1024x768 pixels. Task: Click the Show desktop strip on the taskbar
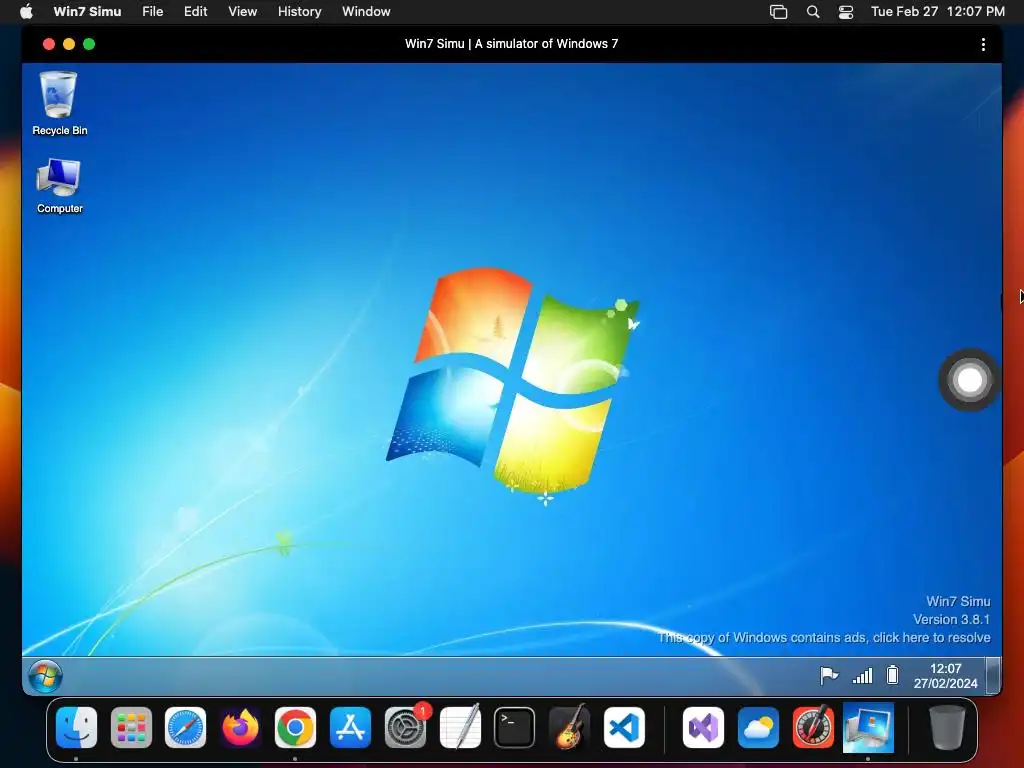click(x=993, y=676)
